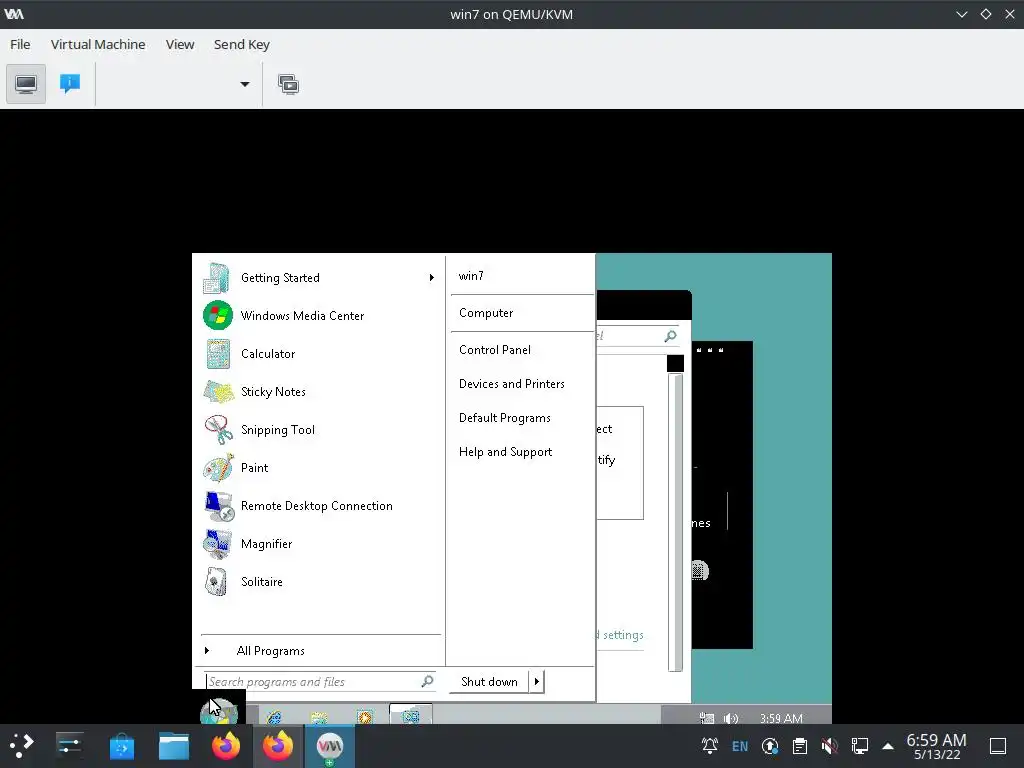
Task: Open KDE system settings from panel
Action: pos(69,746)
